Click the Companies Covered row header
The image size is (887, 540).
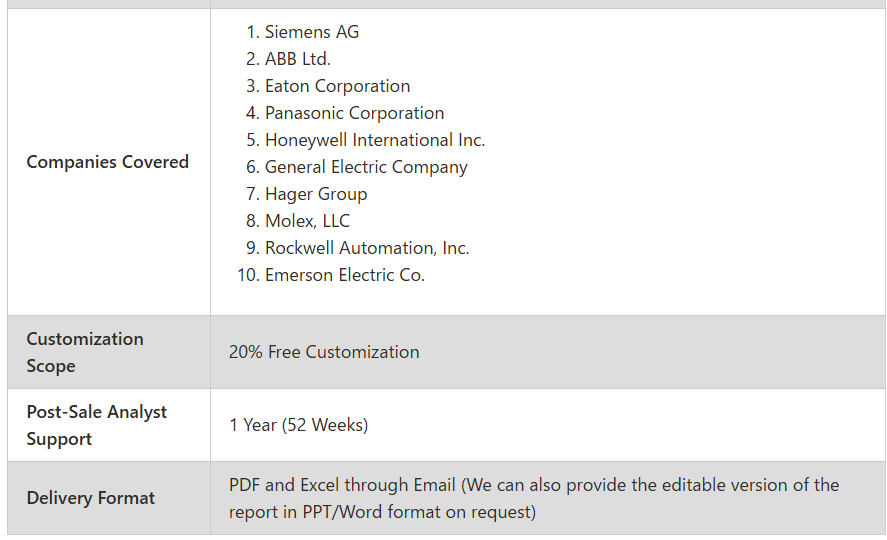click(107, 162)
